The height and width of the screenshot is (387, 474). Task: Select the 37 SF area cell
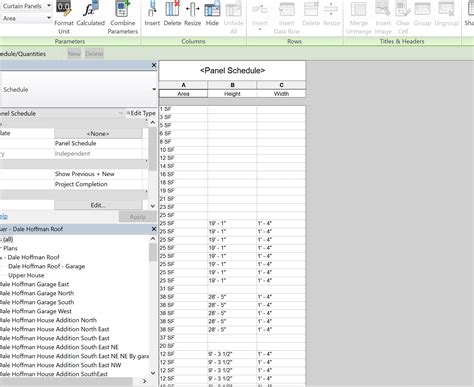[x=183, y=338]
